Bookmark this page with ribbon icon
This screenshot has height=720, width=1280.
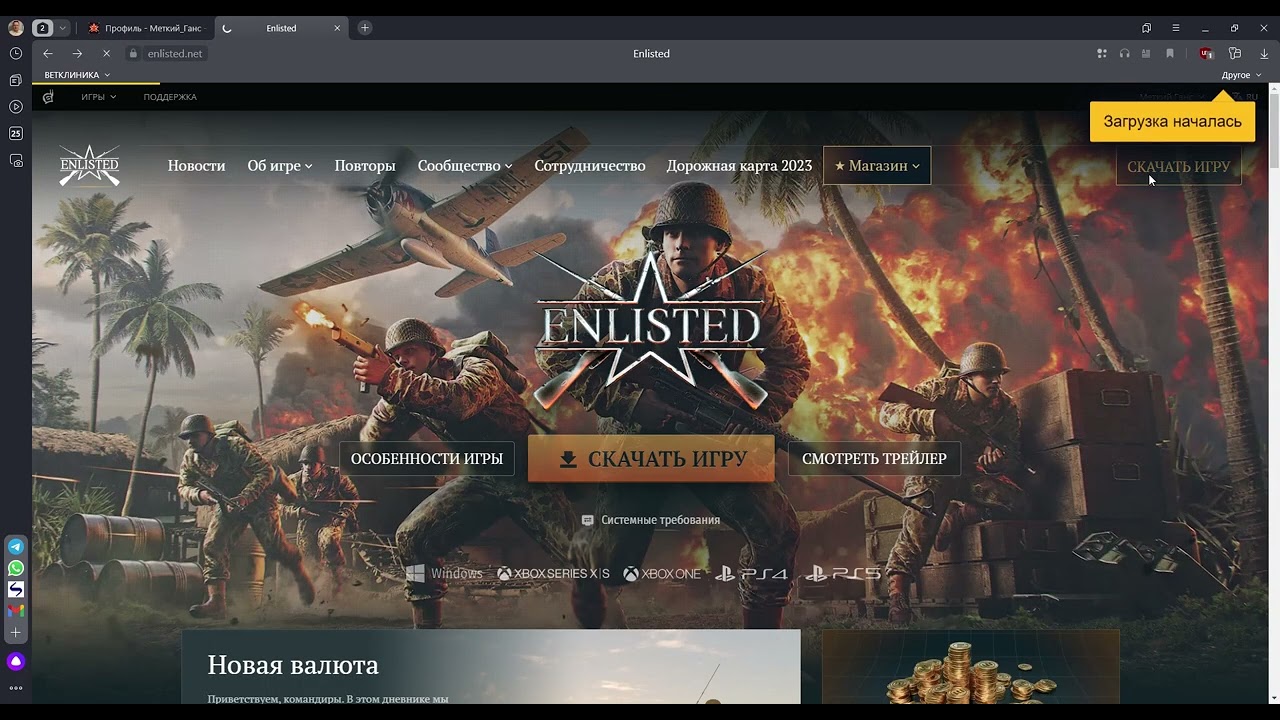tap(1170, 54)
